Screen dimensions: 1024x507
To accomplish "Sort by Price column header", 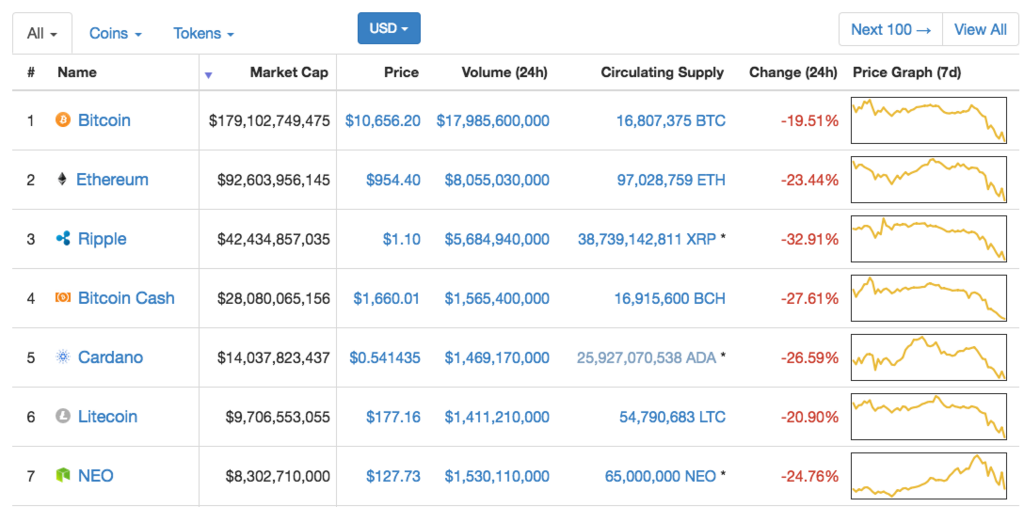I will (401, 73).
